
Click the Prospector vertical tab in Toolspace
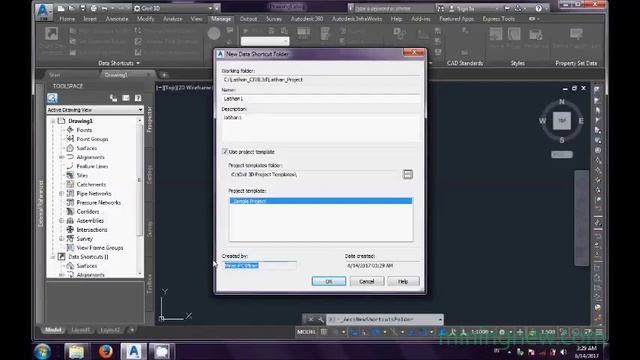[149, 119]
